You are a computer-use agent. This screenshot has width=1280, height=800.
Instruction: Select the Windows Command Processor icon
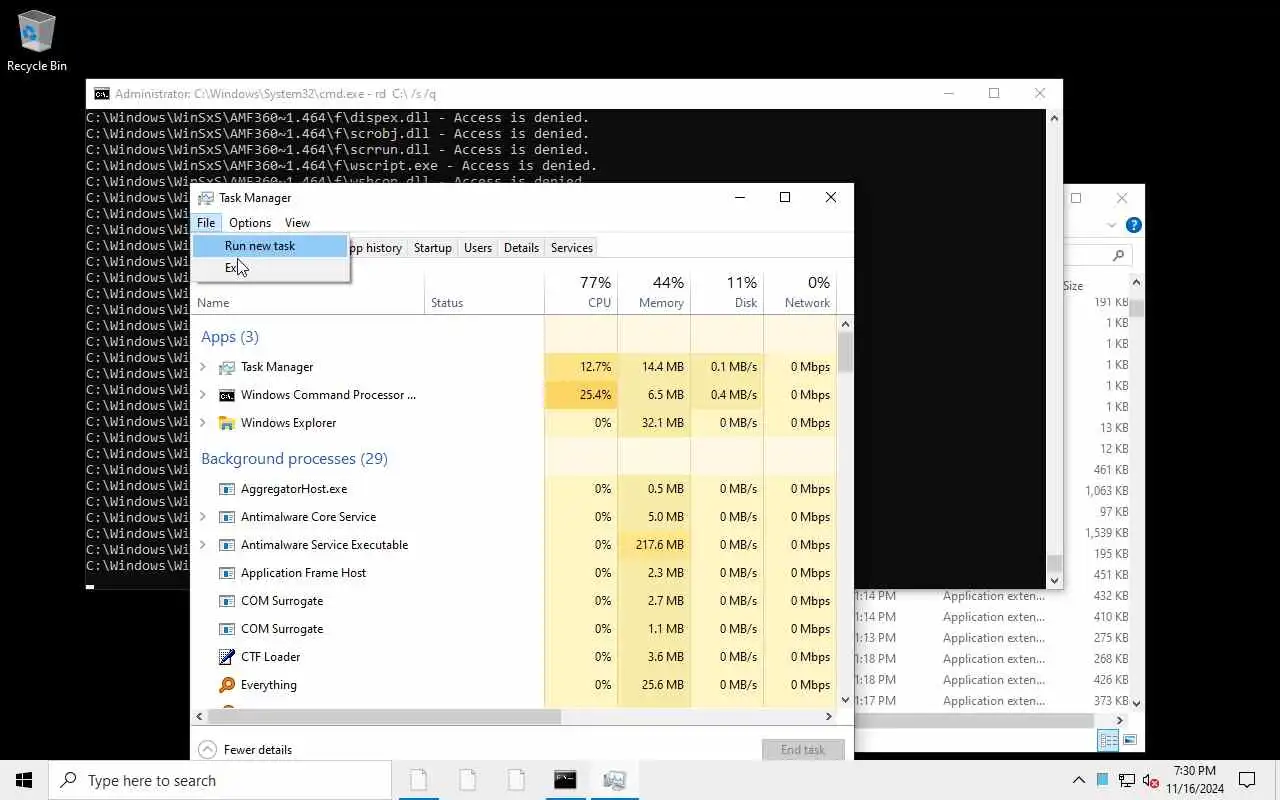click(x=227, y=395)
